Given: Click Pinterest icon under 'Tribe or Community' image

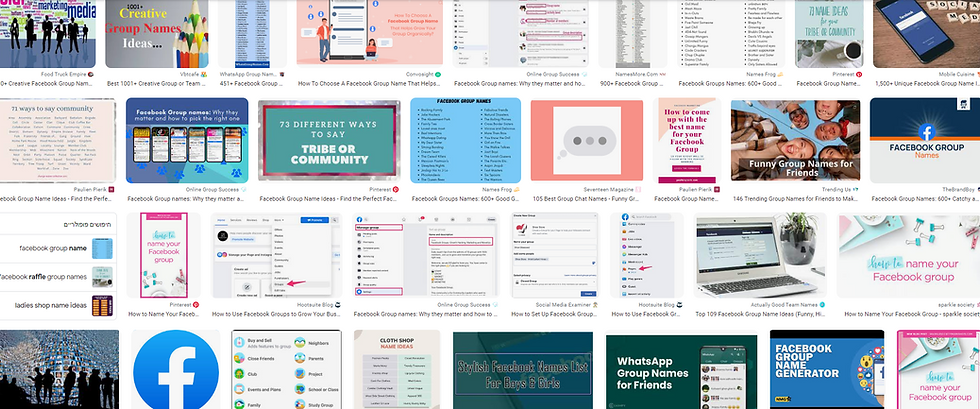Looking at the screenshot, I should (396, 189).
